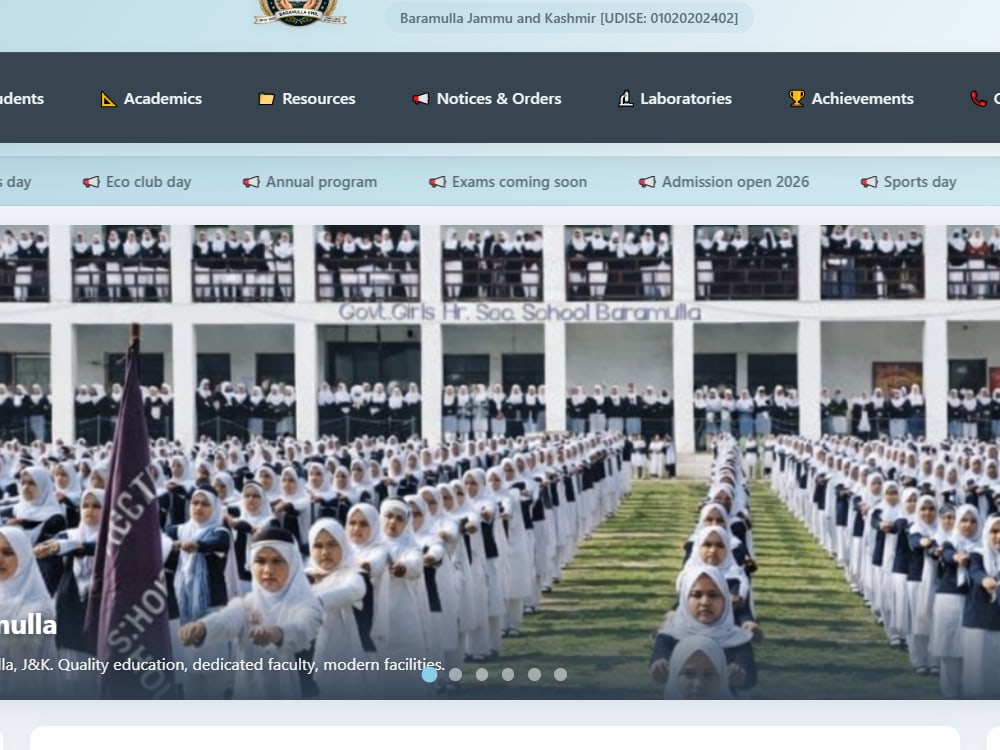
Task: Click the Achievements trophy icon
Action: click(x=797, y=99)
